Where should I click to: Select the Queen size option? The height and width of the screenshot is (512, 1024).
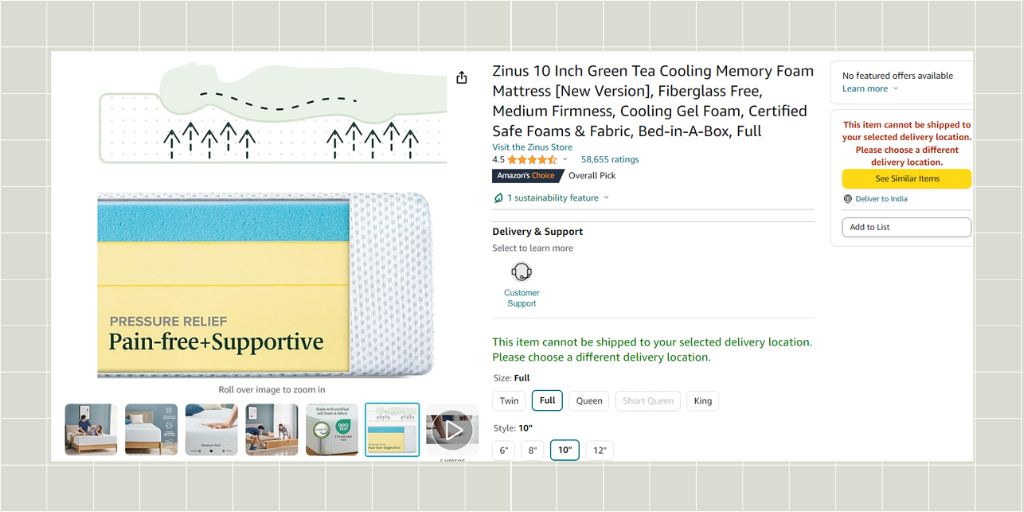click(x=589, y=401)
